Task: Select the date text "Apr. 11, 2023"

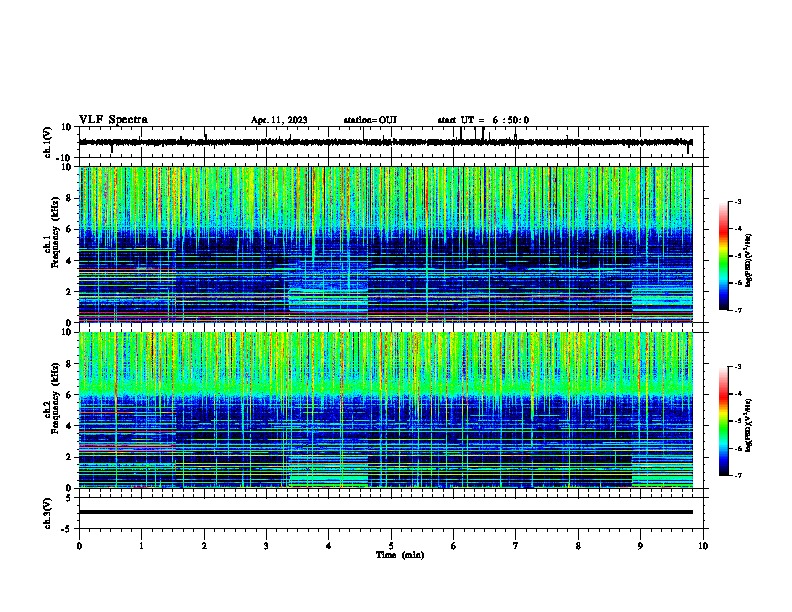Action: tap(279, 120)
